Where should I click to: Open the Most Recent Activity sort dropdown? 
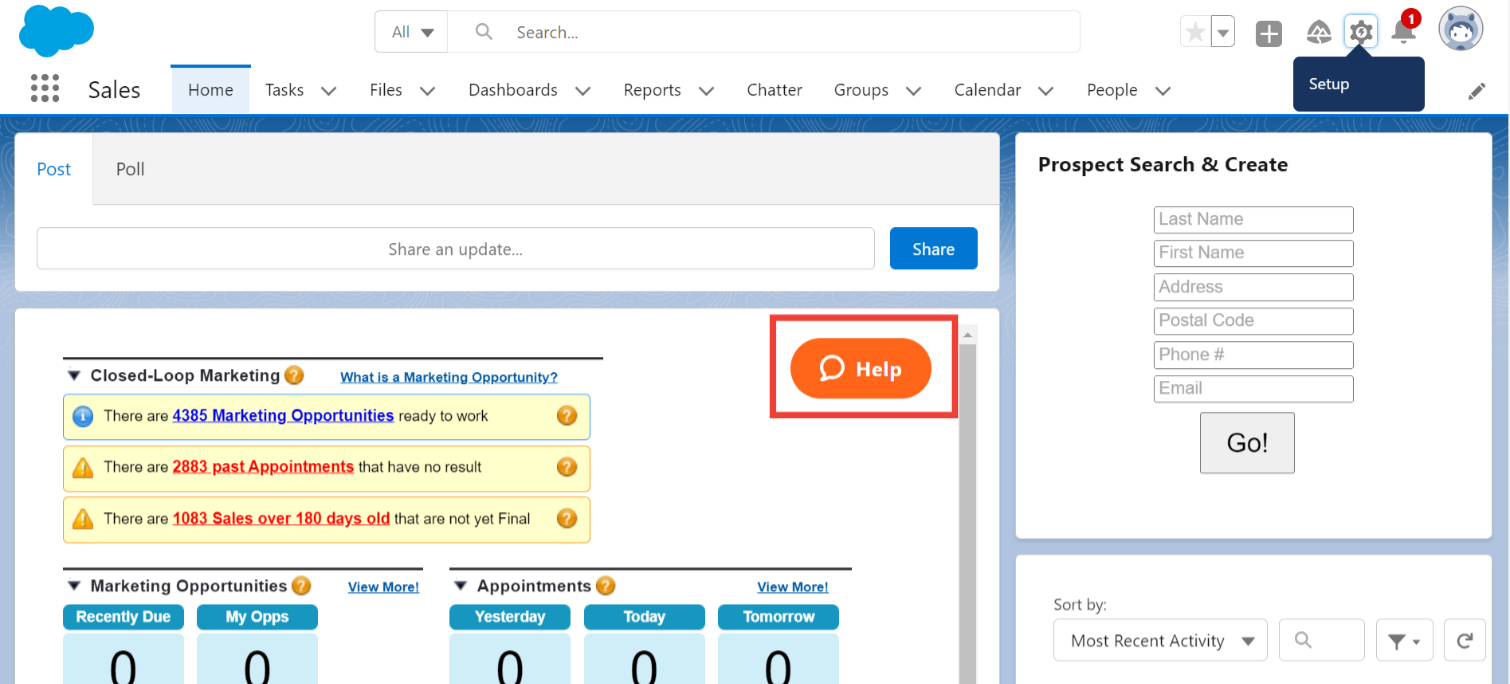[1160, 641]
